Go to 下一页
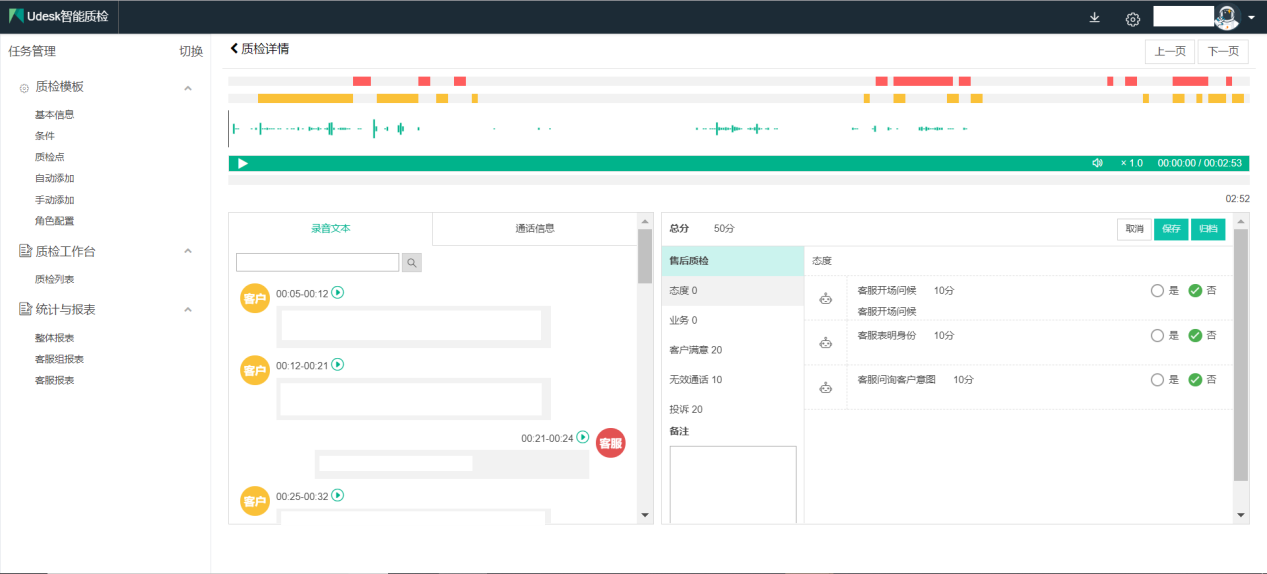 tap(1222, 52)
